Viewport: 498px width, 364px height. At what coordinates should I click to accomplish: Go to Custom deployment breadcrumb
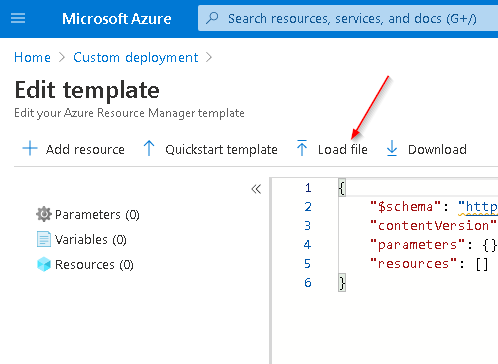[x=136, y=57]
